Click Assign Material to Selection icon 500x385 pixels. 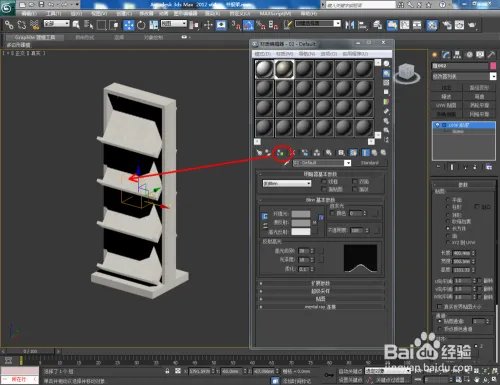click(280, 153)
